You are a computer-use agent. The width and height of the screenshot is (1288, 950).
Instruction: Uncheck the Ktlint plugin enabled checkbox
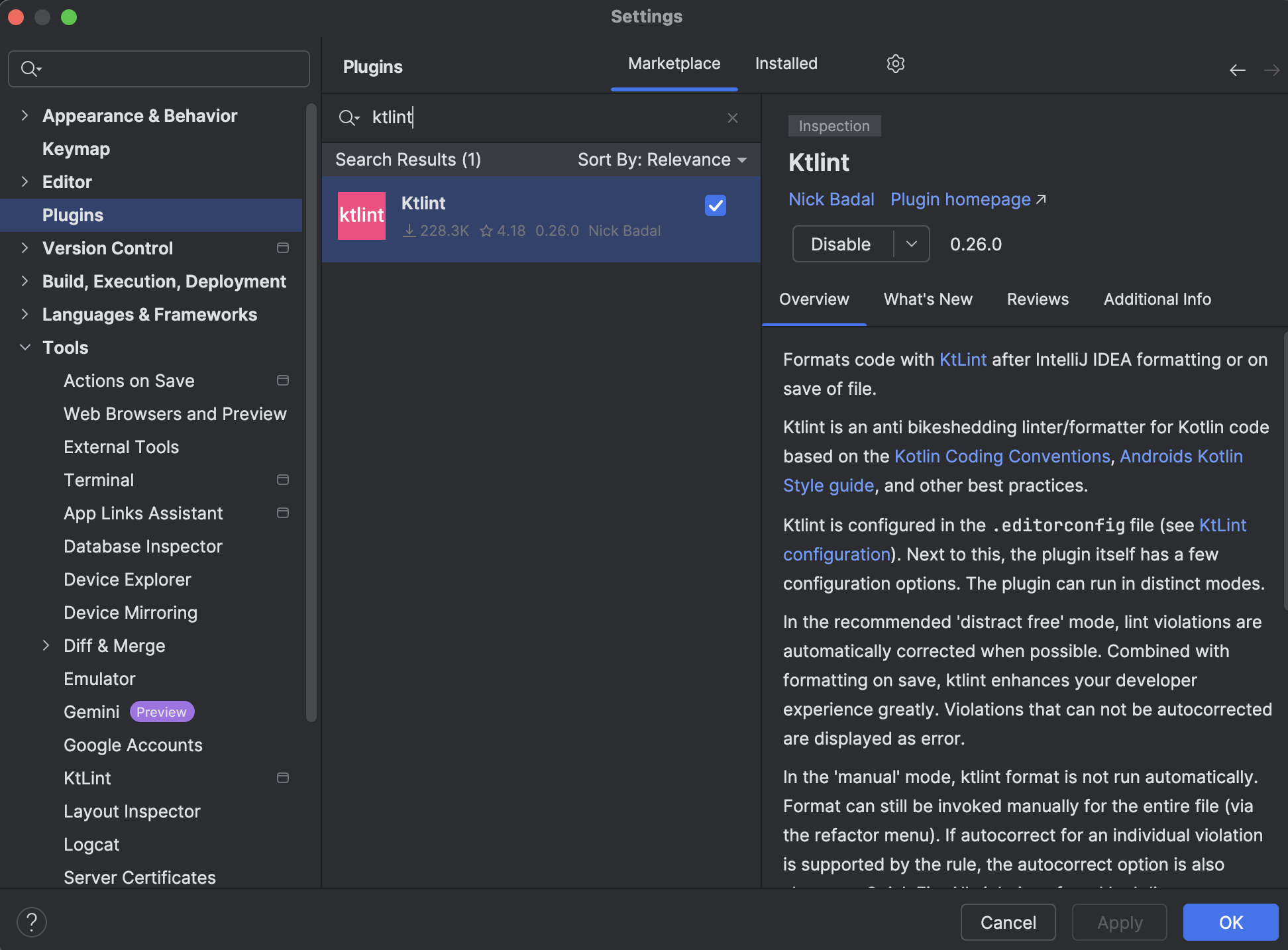point(716,206)
